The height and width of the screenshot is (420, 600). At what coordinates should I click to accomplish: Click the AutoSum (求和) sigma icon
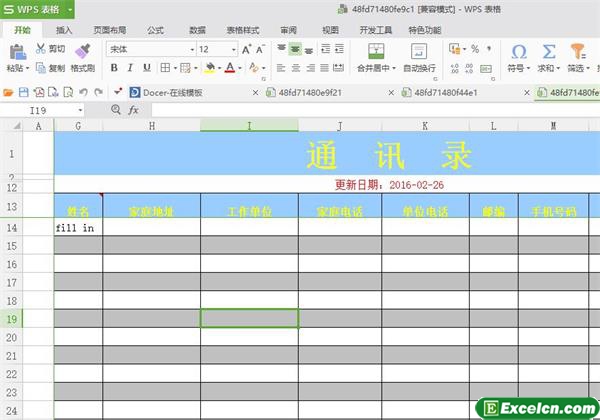(x=548, y=51)
